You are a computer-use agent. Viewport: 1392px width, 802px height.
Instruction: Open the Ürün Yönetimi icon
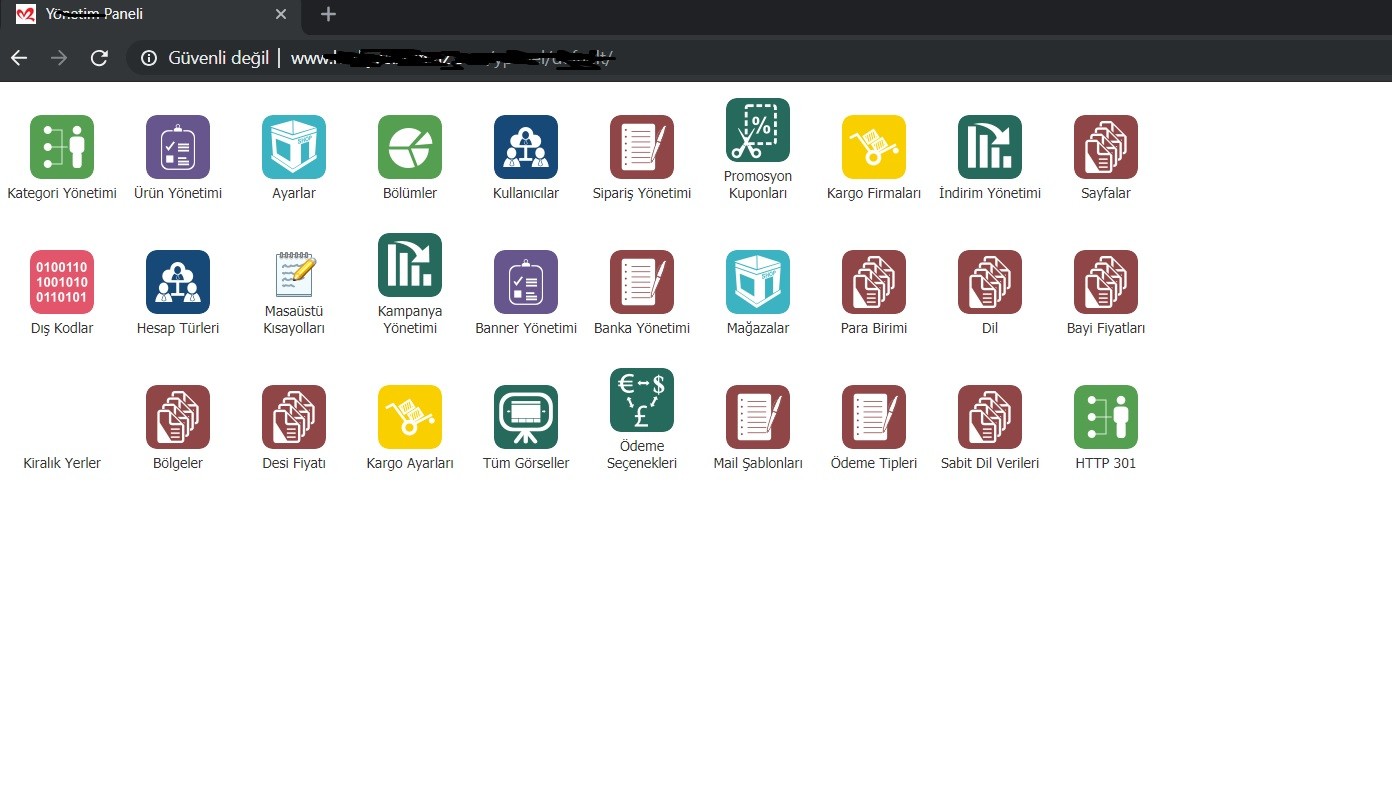tap(178, 147)
